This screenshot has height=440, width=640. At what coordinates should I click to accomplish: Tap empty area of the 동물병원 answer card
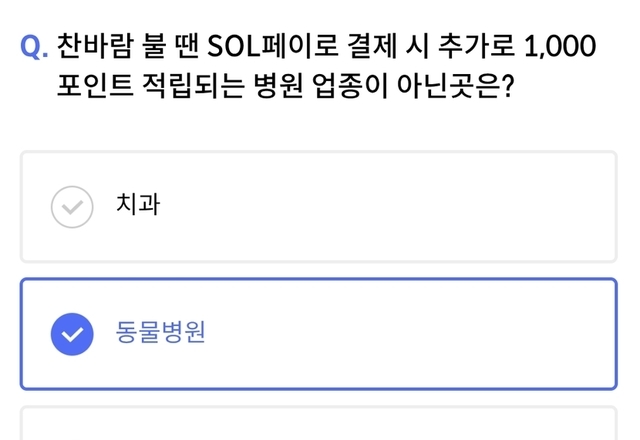[400, 334]
